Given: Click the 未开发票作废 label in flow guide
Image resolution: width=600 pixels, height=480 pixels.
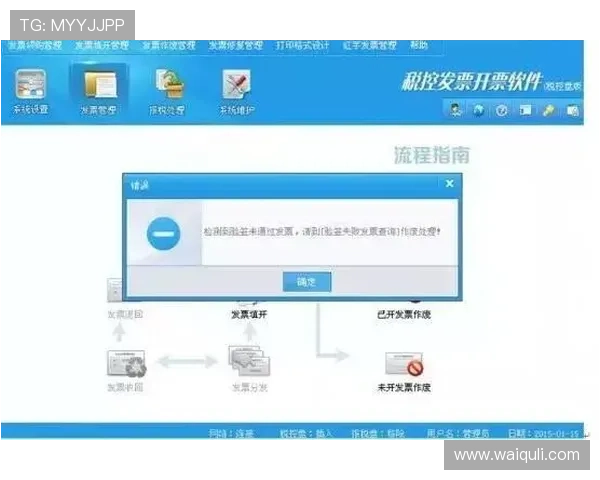Looking at the screenshot, I should (x=404, y=387).
